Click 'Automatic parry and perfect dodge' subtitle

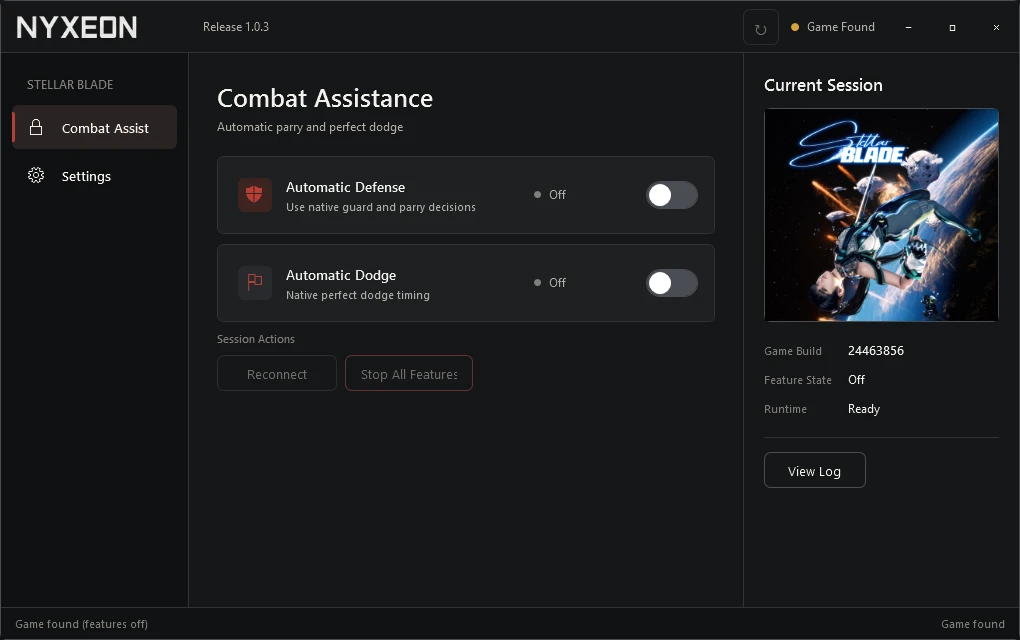310,127
